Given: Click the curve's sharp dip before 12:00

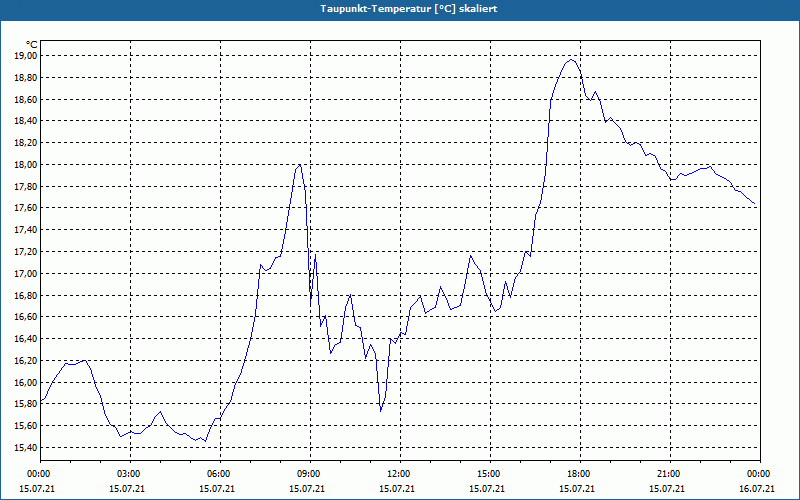Looking at the screenshot, I should coord(381,411).
